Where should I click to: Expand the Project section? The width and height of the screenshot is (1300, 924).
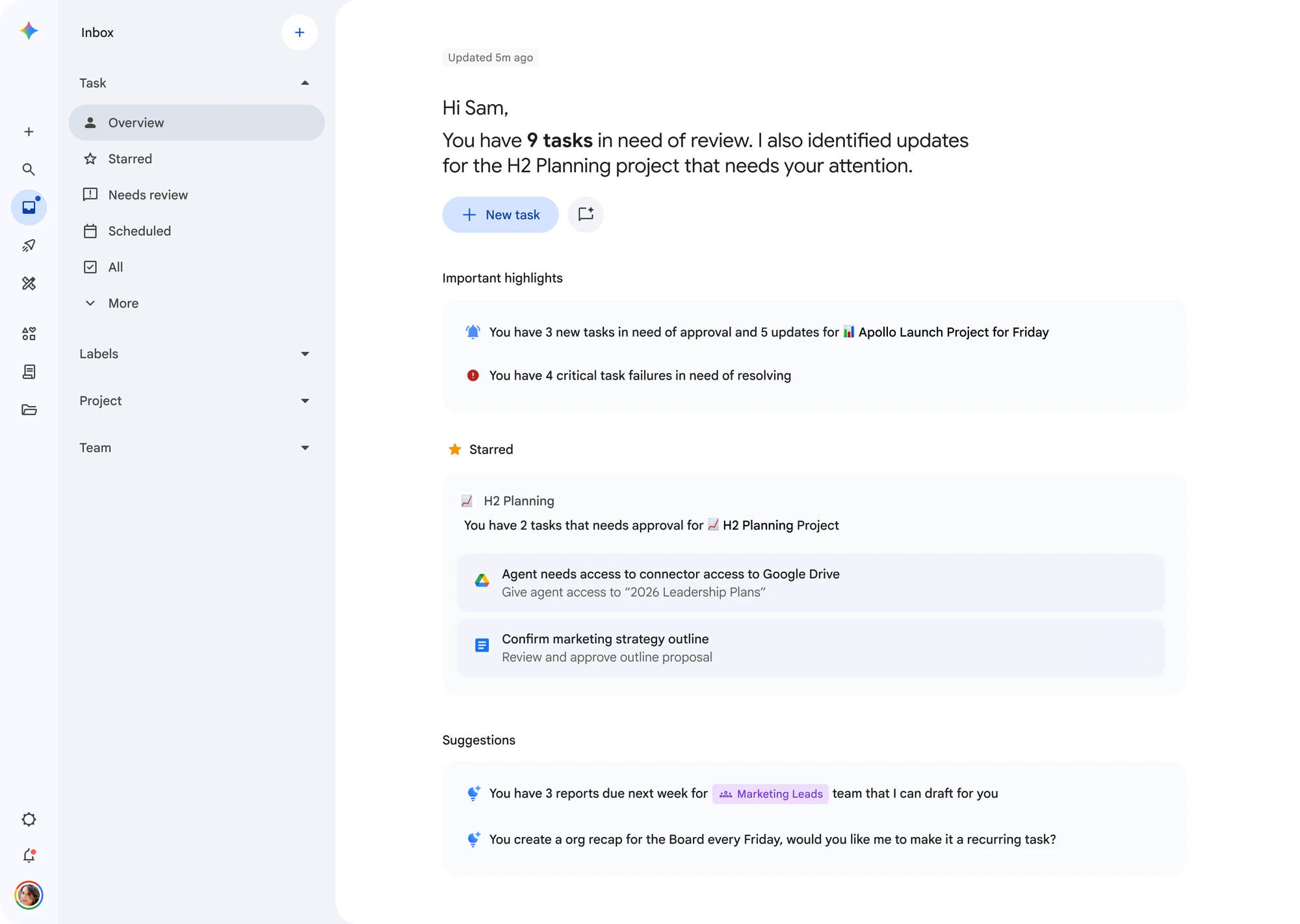pyautogui.click(x=304, y=401)
